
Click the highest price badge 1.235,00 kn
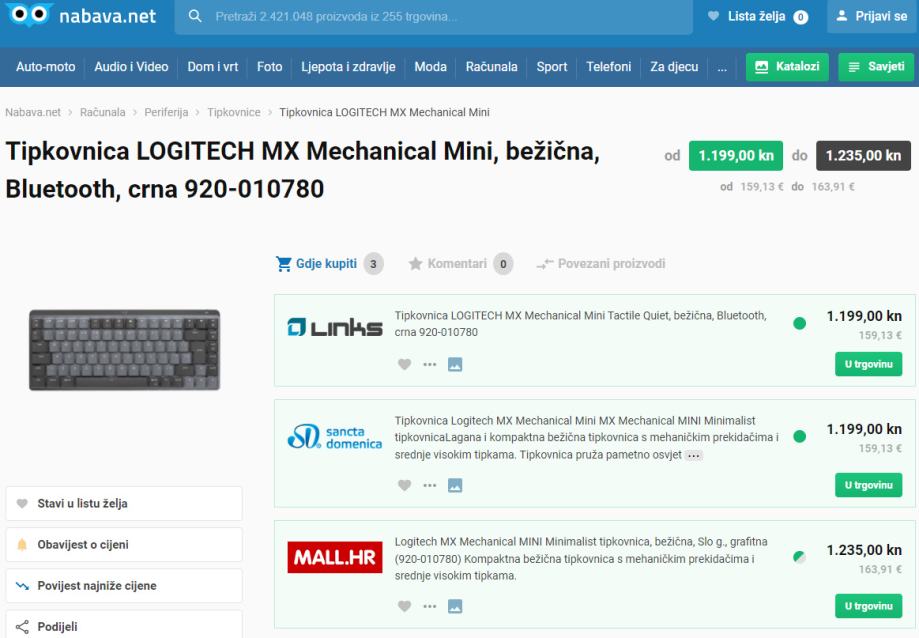click(x=863, y=156)
